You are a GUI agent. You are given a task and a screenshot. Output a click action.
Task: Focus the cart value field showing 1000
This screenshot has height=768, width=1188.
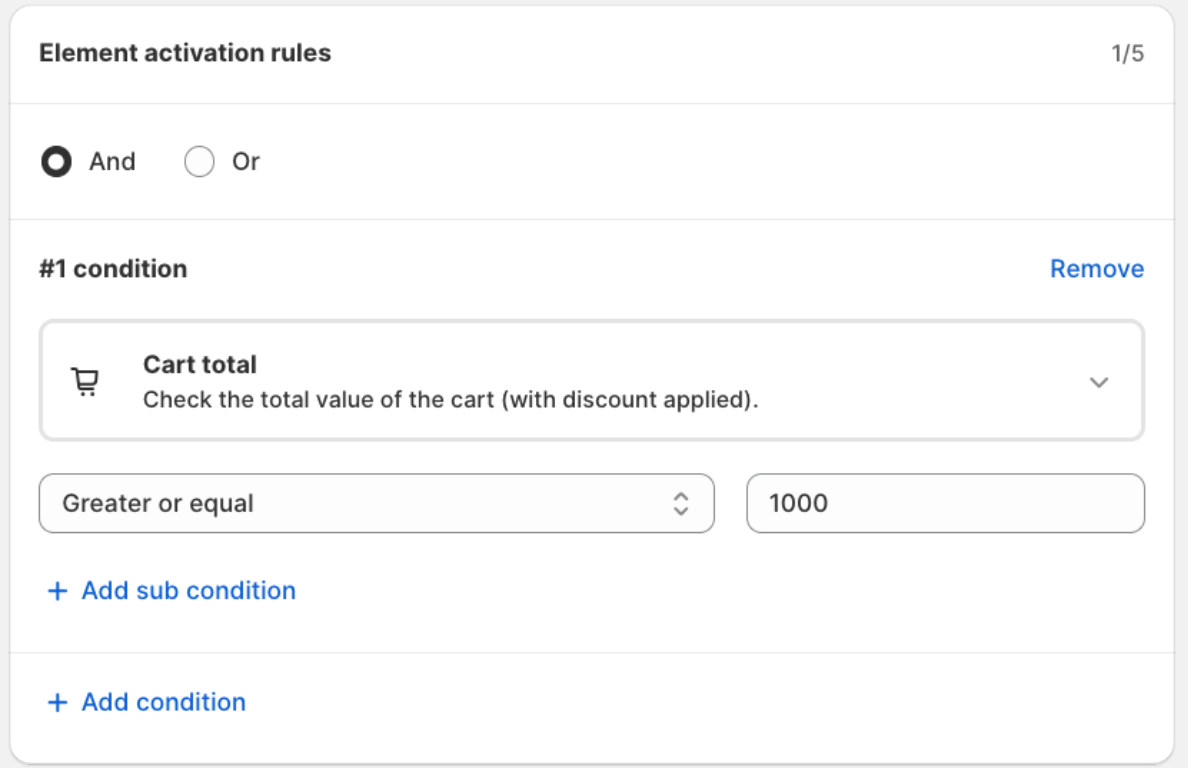(x=945, y=503)
